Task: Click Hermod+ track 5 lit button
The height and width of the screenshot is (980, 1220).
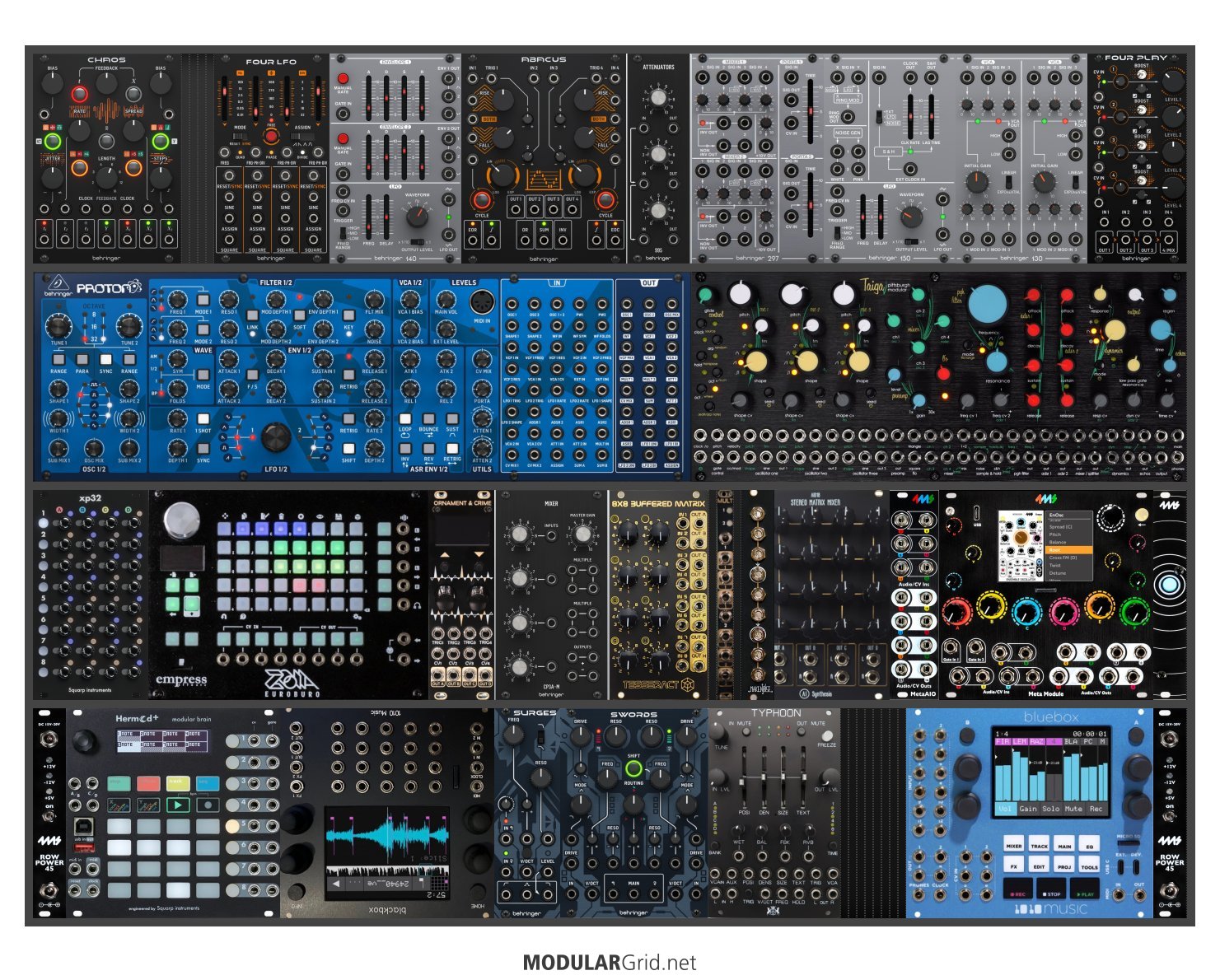Action: point(233,825)
